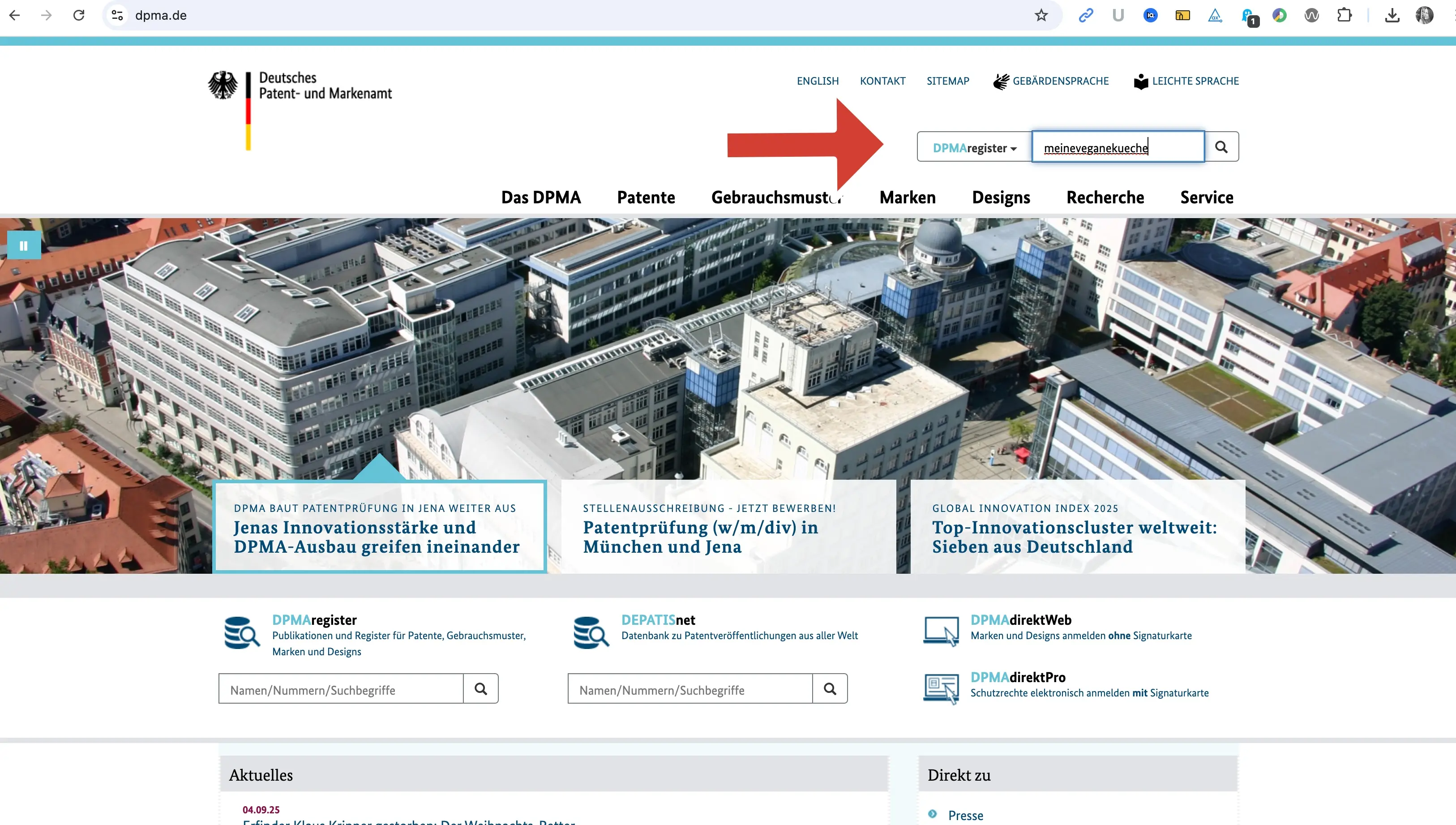The image size is (1456, 825).
Task: Click the header search field containing meineveganekueche
Action: click(x=1118, y=147)
